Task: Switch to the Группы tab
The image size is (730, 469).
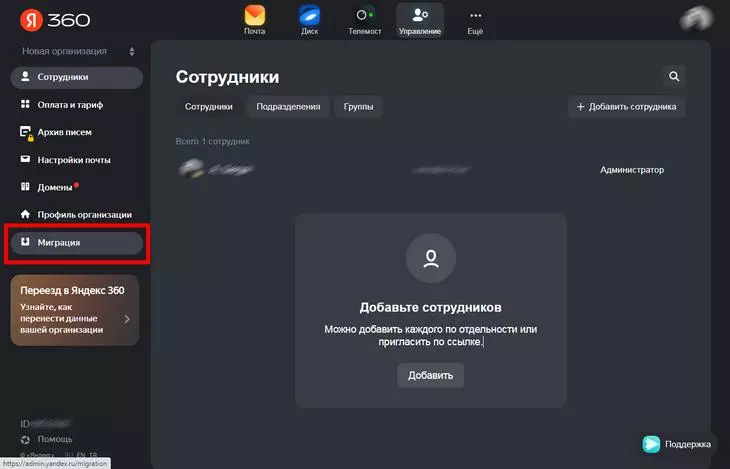Action: point(358,107)
